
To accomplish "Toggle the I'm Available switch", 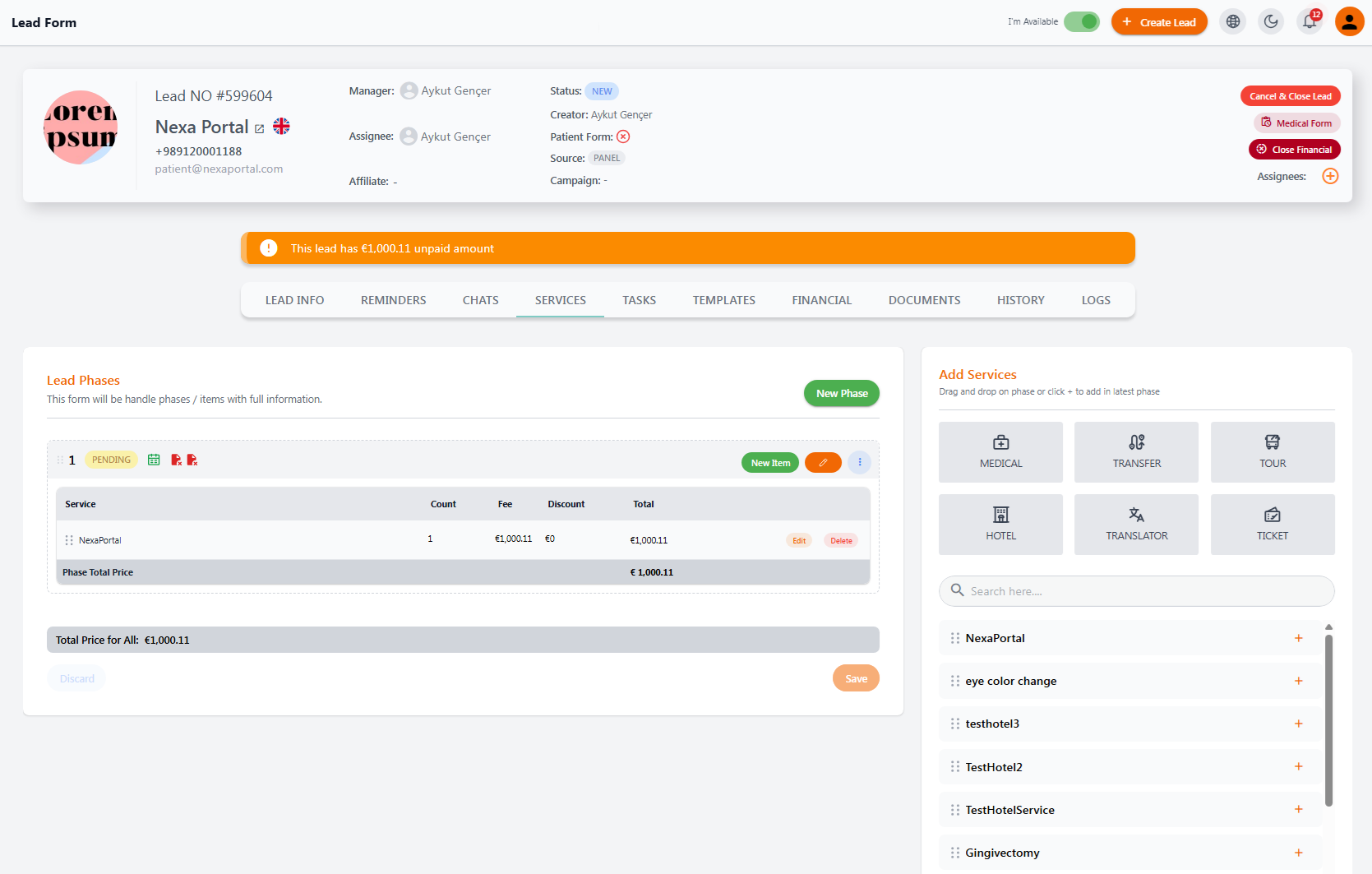I will click(1082, 22).
